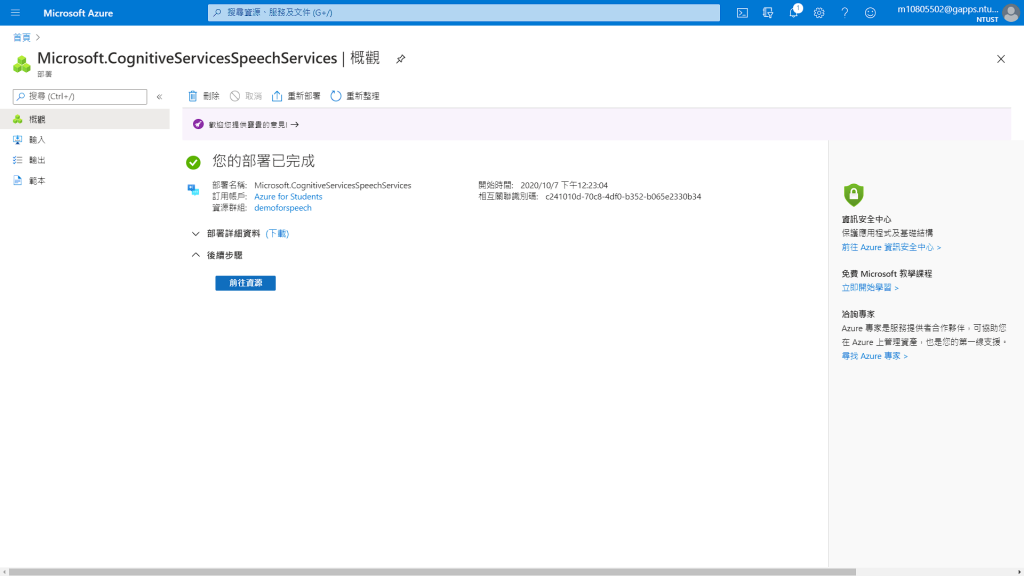Click the Microsoft Azure logo text

[78, 12]
